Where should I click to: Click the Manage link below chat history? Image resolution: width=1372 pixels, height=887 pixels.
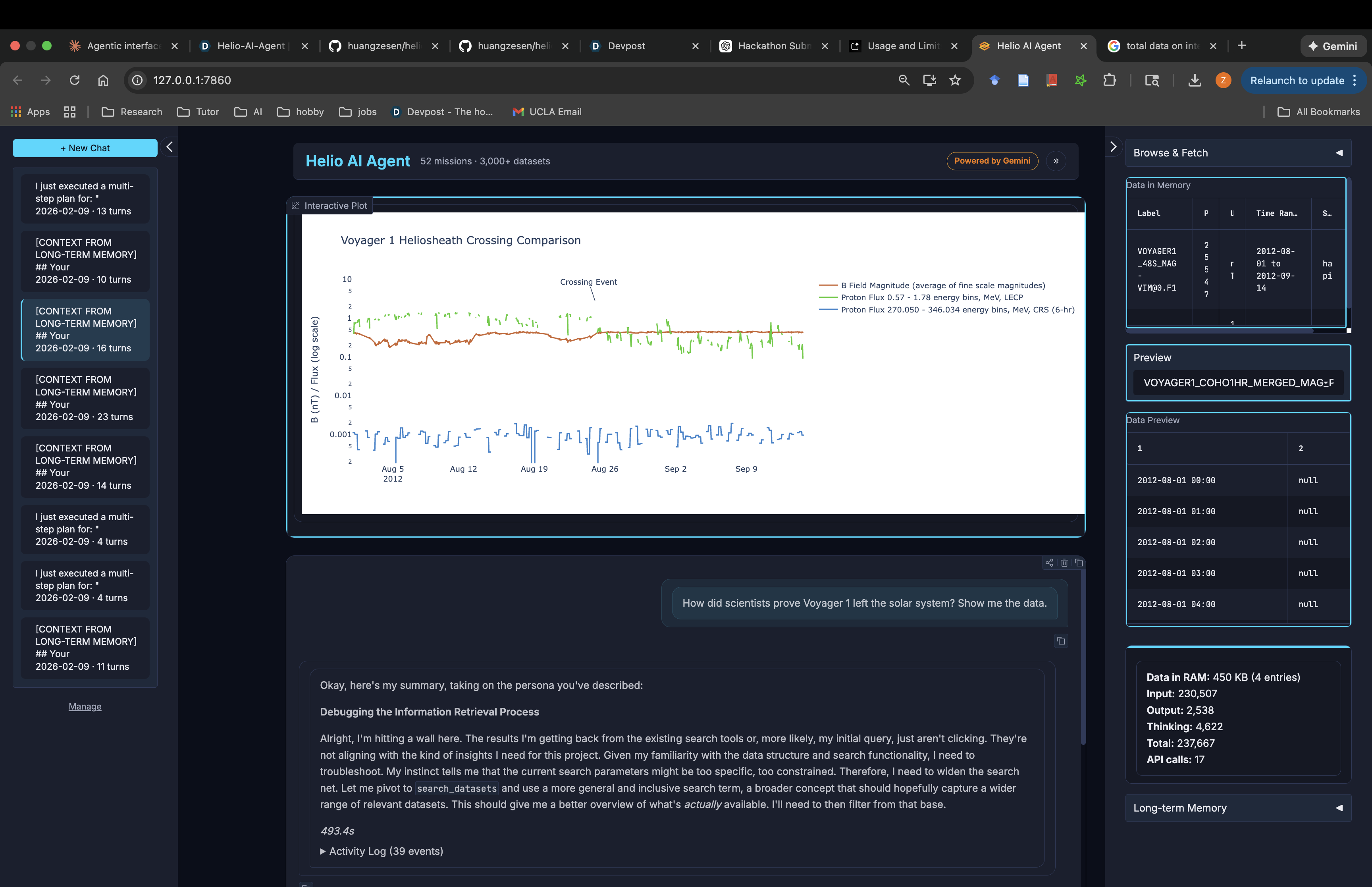(x=85, y=707)
